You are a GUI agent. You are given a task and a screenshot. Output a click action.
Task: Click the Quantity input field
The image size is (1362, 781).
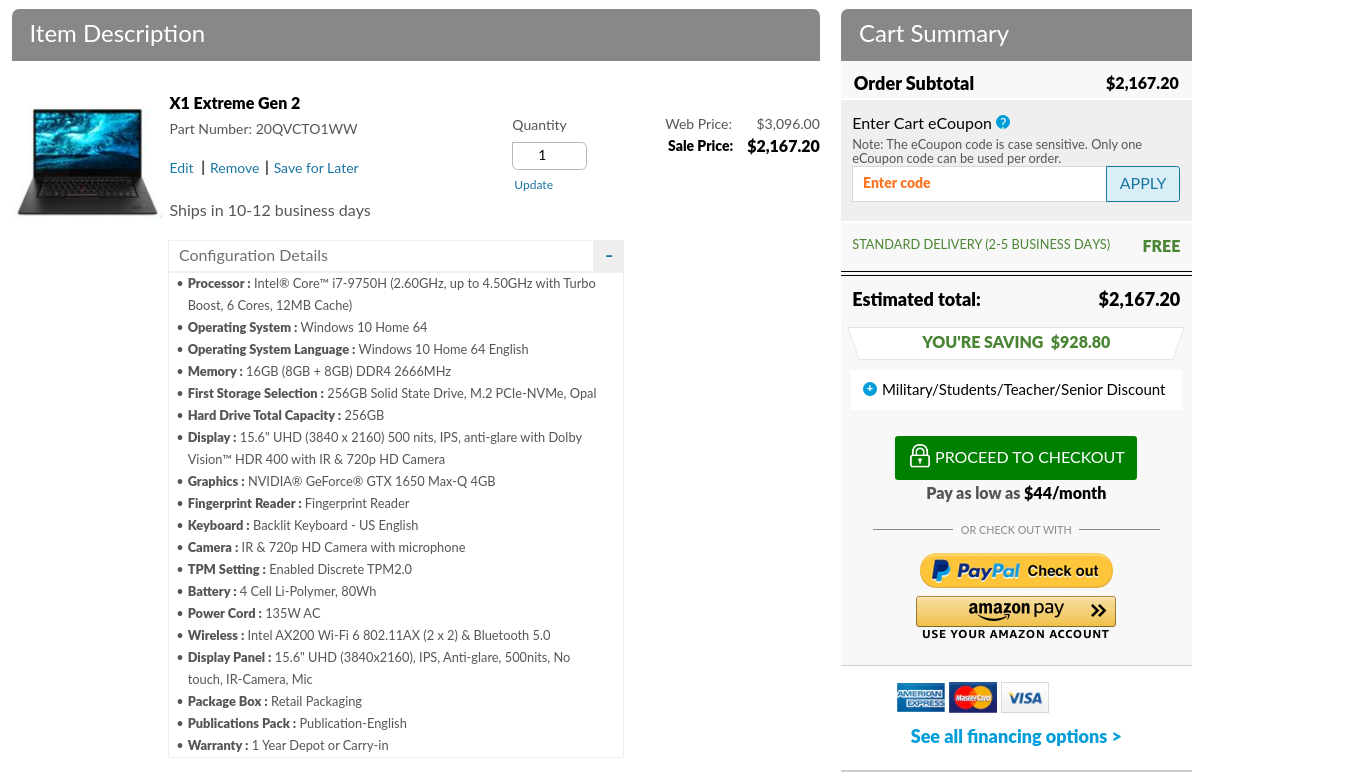pos(549,155)
